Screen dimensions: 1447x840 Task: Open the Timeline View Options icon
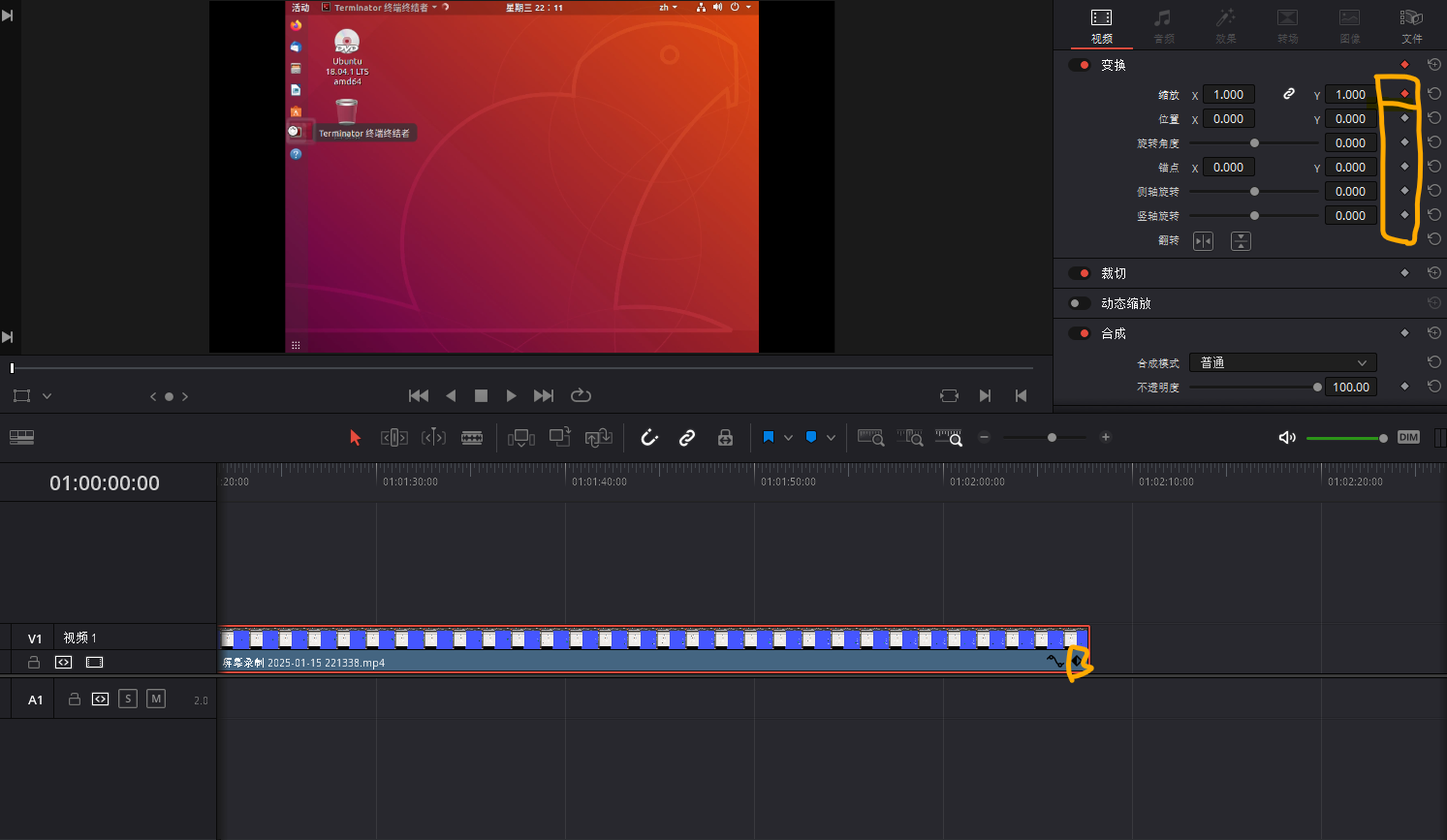tap(21, 438)
